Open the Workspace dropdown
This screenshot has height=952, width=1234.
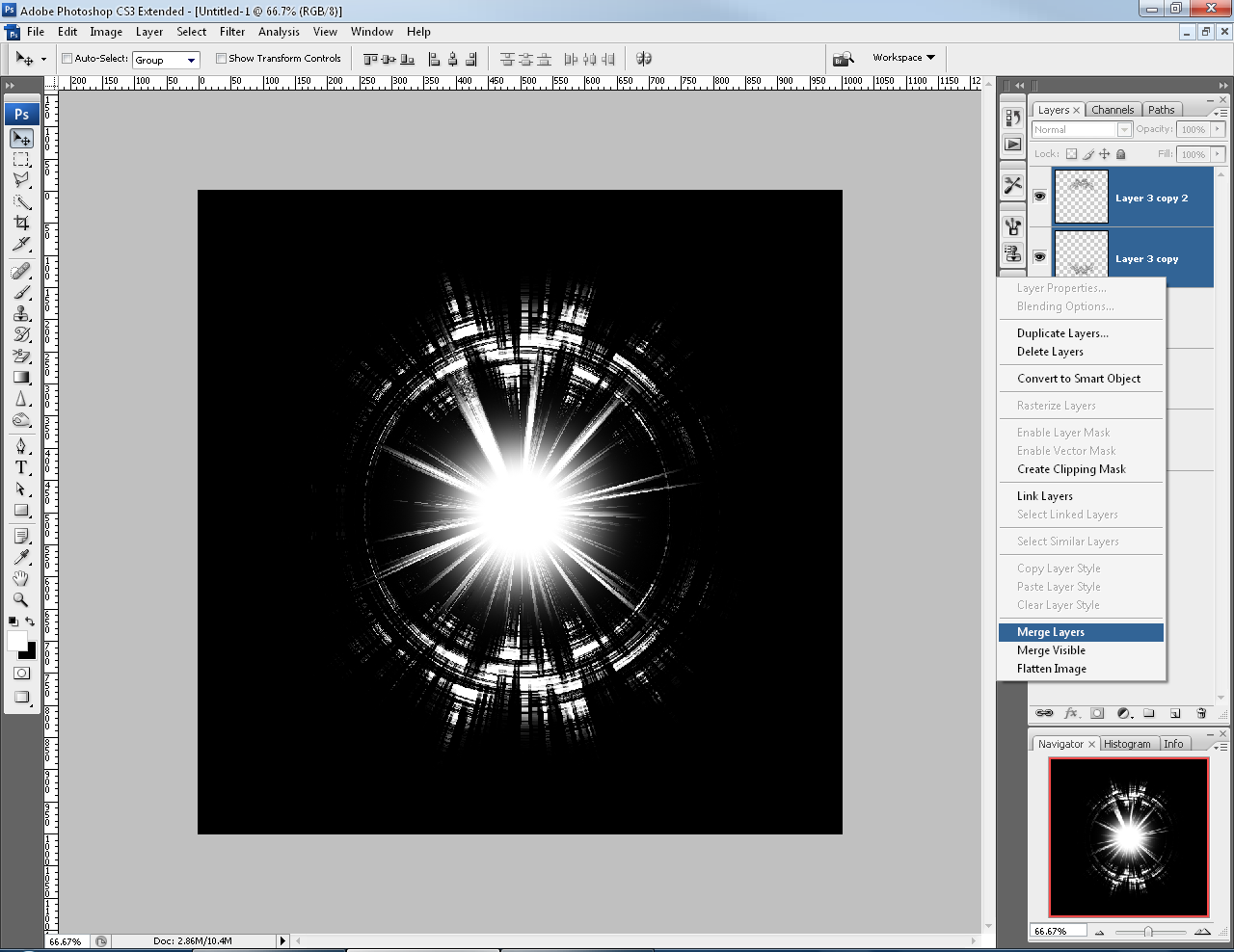902,57
